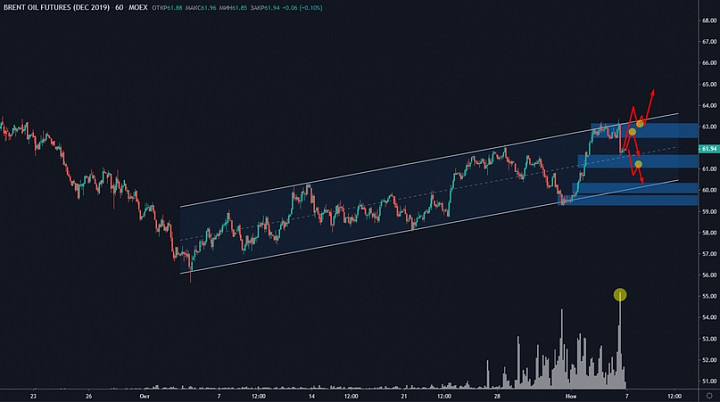Image resolution: width=720 pixels, height=402 pixels.
Task: Click the 58.00 price axis label
Action: pos(709,233)
